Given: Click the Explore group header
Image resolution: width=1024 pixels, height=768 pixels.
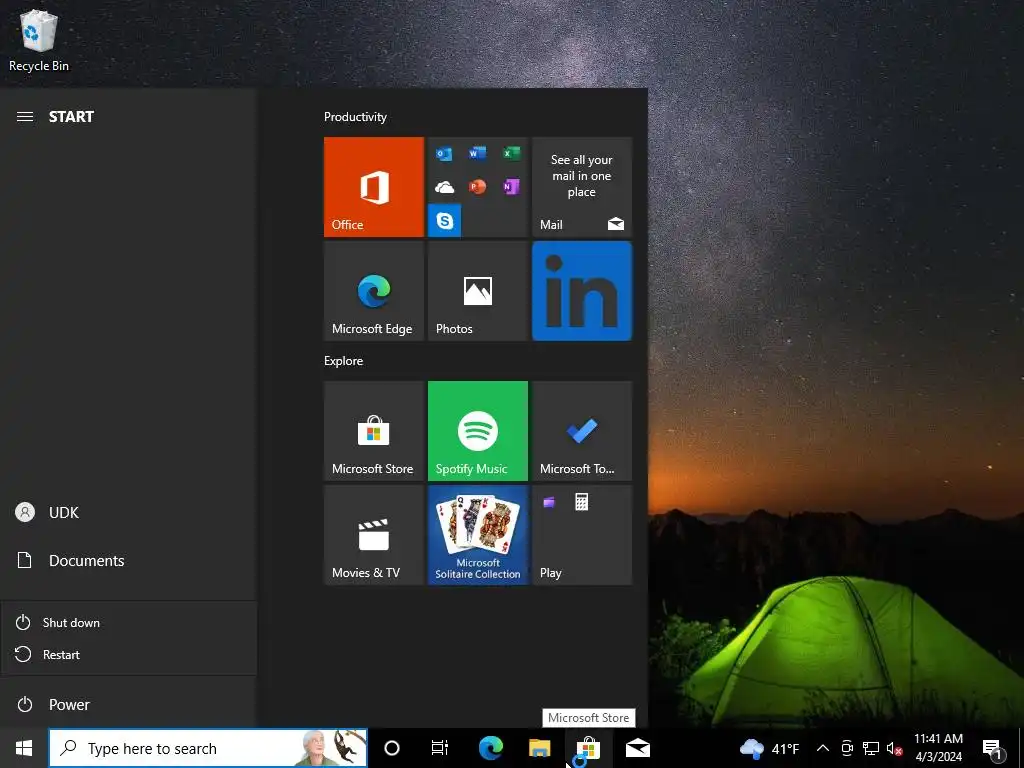Looking at the screenshot, I should pos(344,361).
